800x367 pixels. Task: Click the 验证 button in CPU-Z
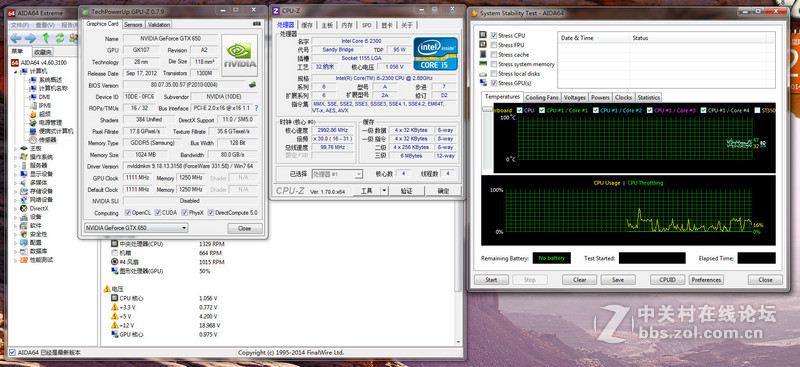(x=406, y=191)
